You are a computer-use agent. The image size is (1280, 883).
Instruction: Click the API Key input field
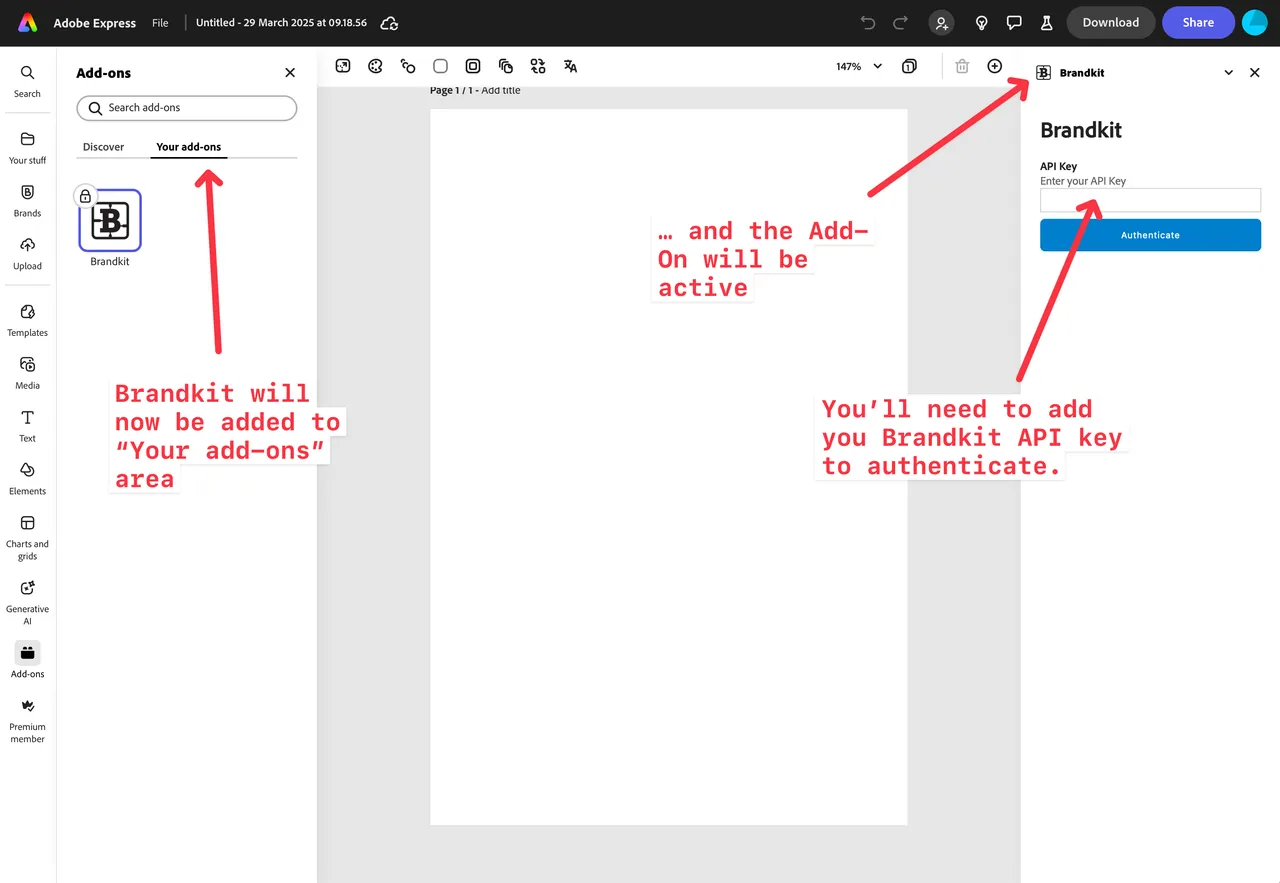[1150, 200]
